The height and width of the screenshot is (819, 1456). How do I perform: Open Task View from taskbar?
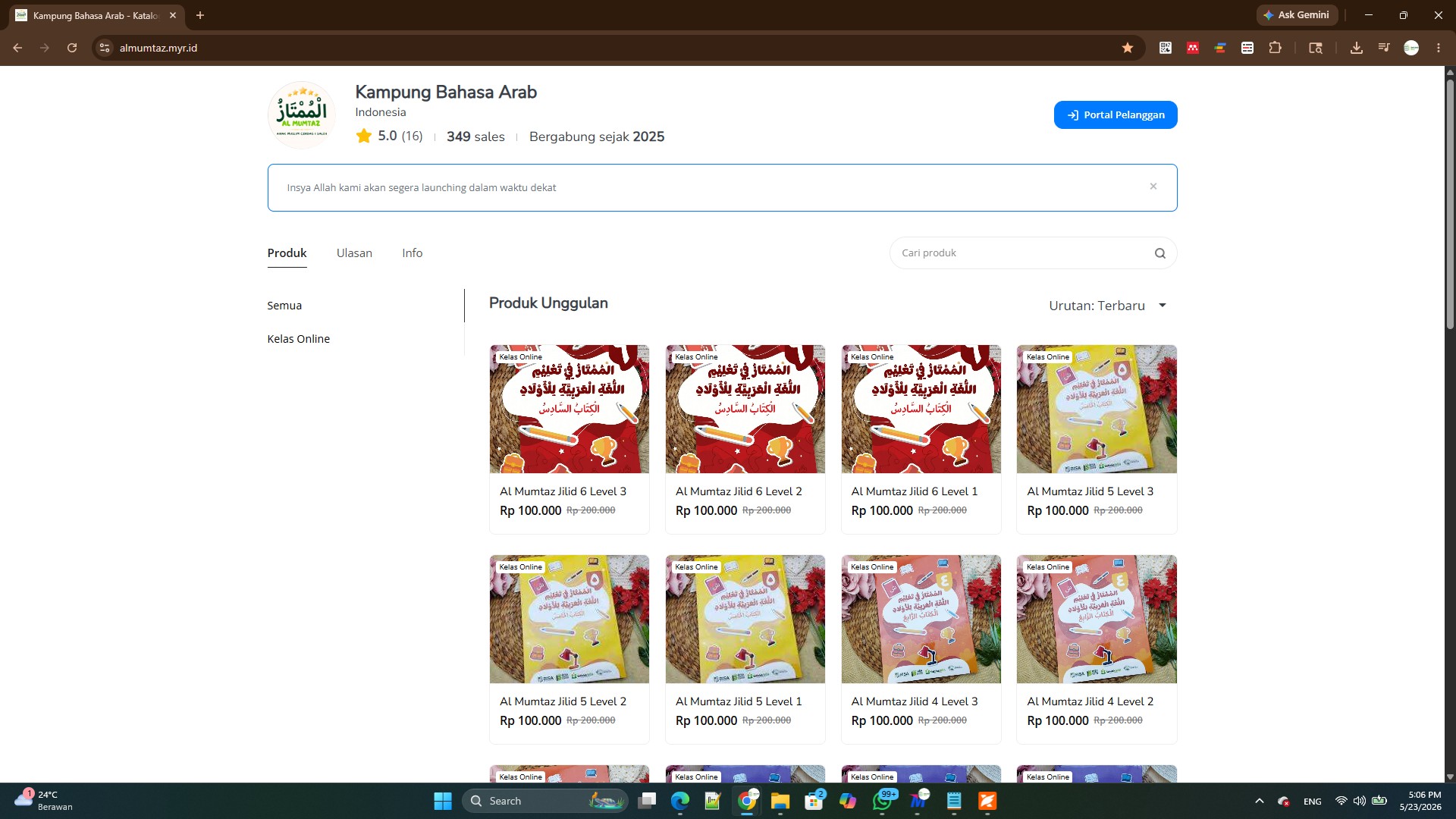[x=647, y=801]
